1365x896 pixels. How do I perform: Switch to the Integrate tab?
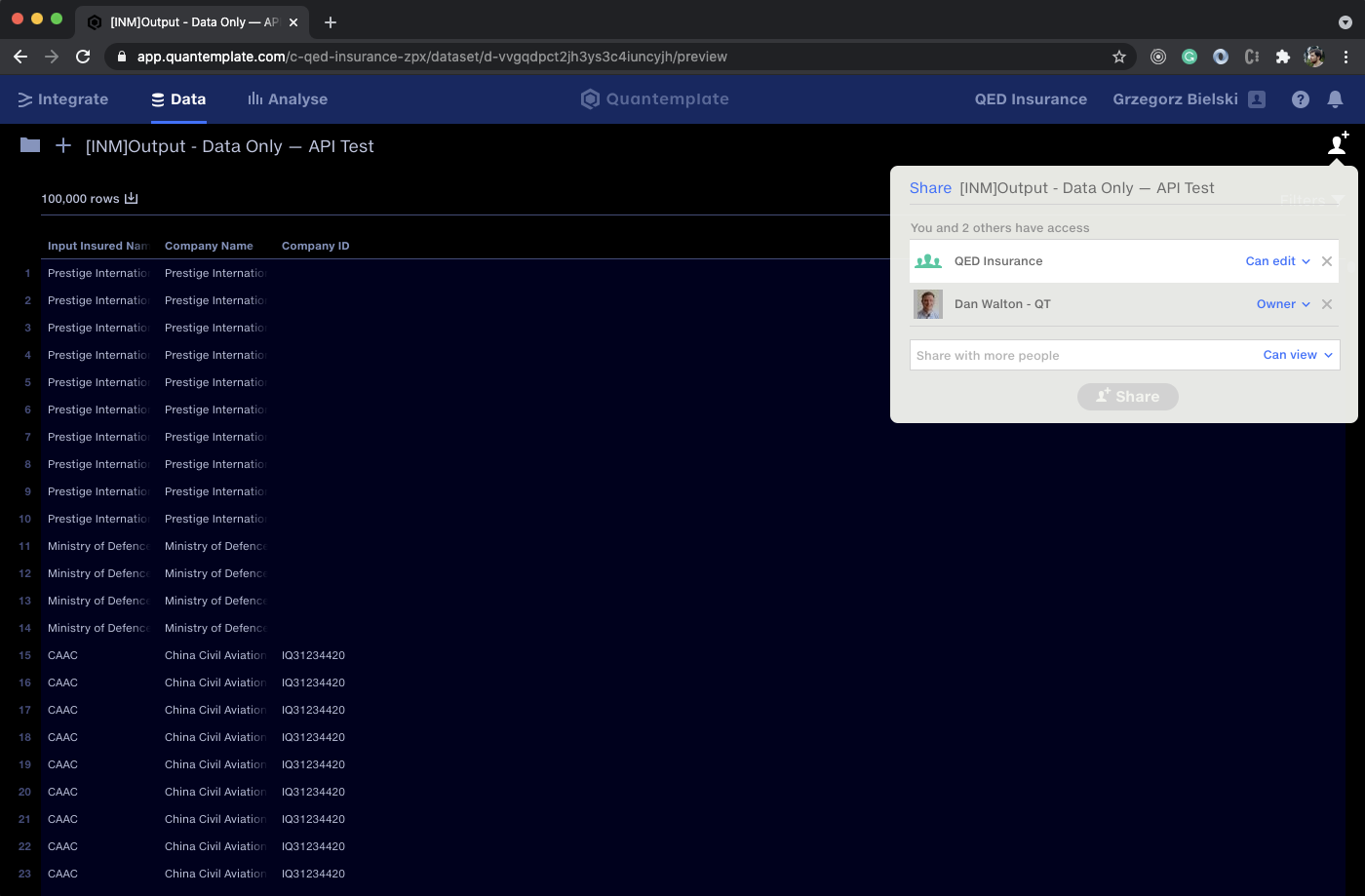tap(63, 99)
